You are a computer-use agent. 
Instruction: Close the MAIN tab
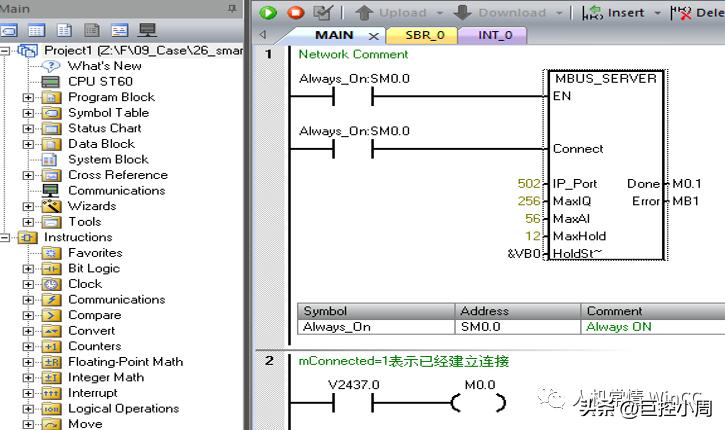point(375,36)
